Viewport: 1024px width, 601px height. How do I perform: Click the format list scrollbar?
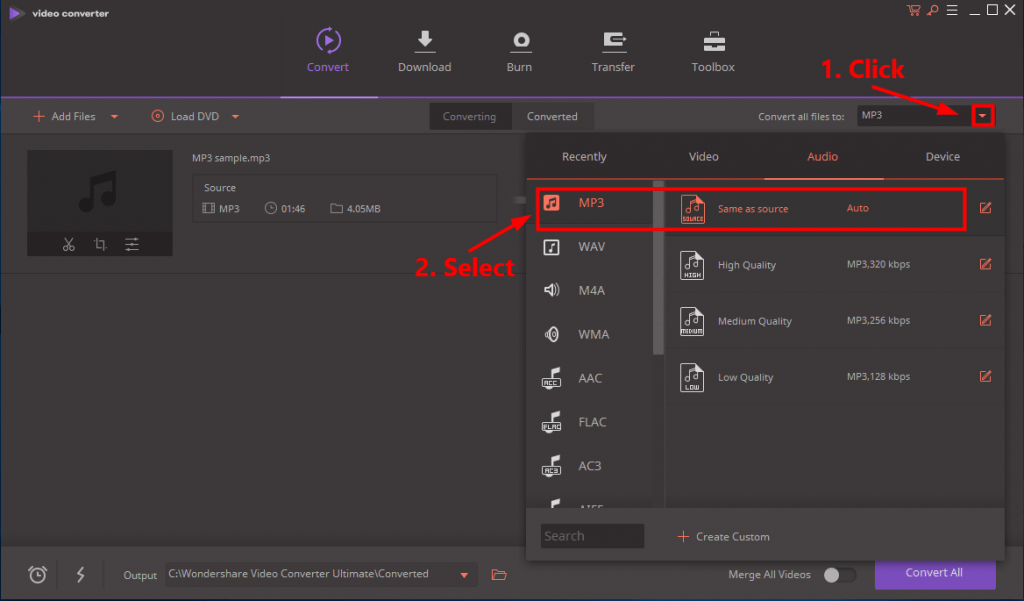tap(658, 268)
